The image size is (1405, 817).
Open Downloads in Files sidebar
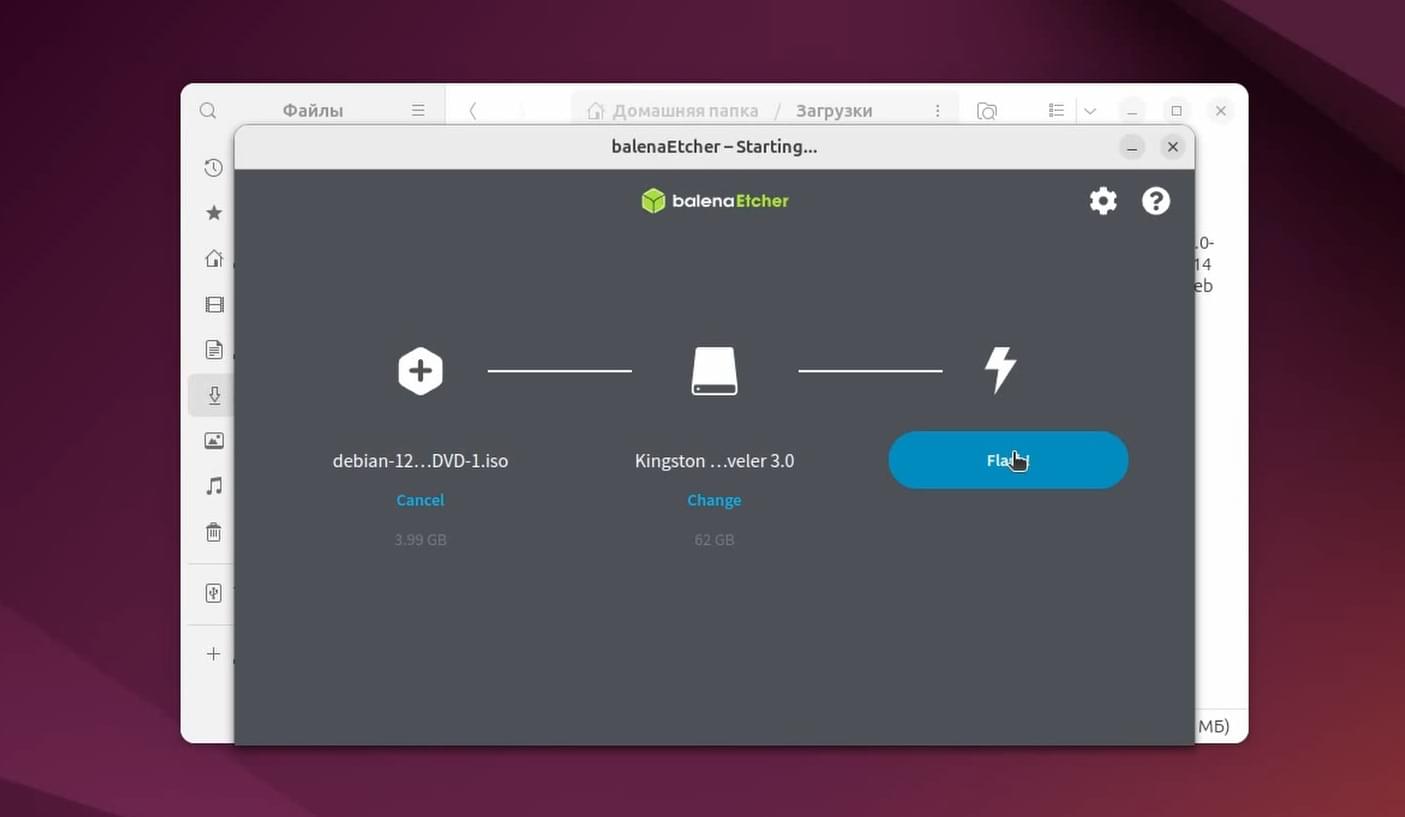click(x=213, y=395)
